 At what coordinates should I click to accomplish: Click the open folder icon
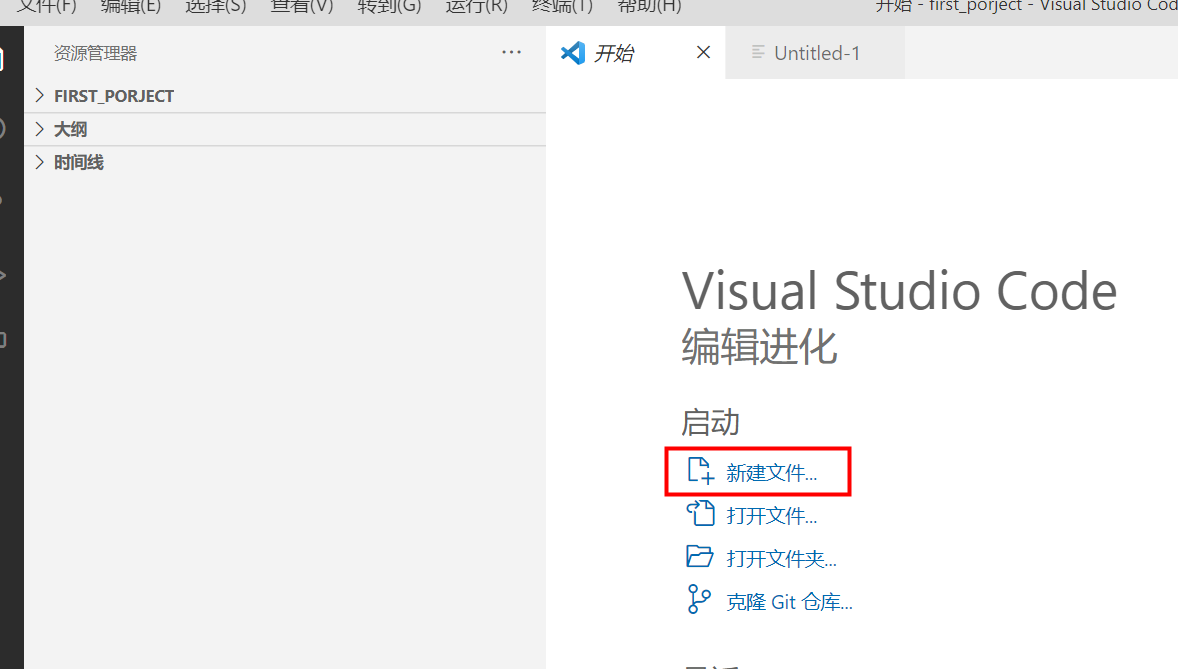point(699,556)
